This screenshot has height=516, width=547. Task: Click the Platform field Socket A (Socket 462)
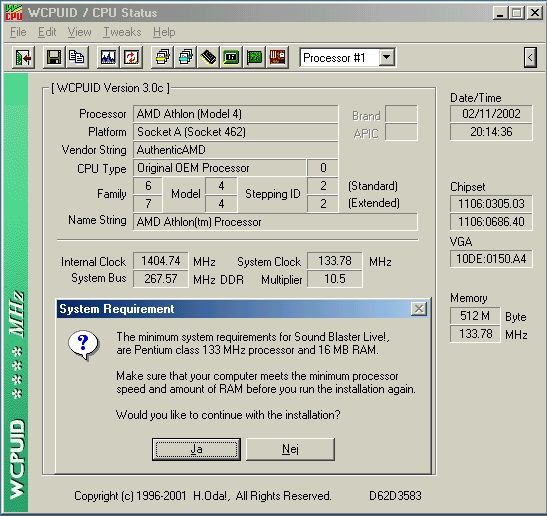point(235,132)
